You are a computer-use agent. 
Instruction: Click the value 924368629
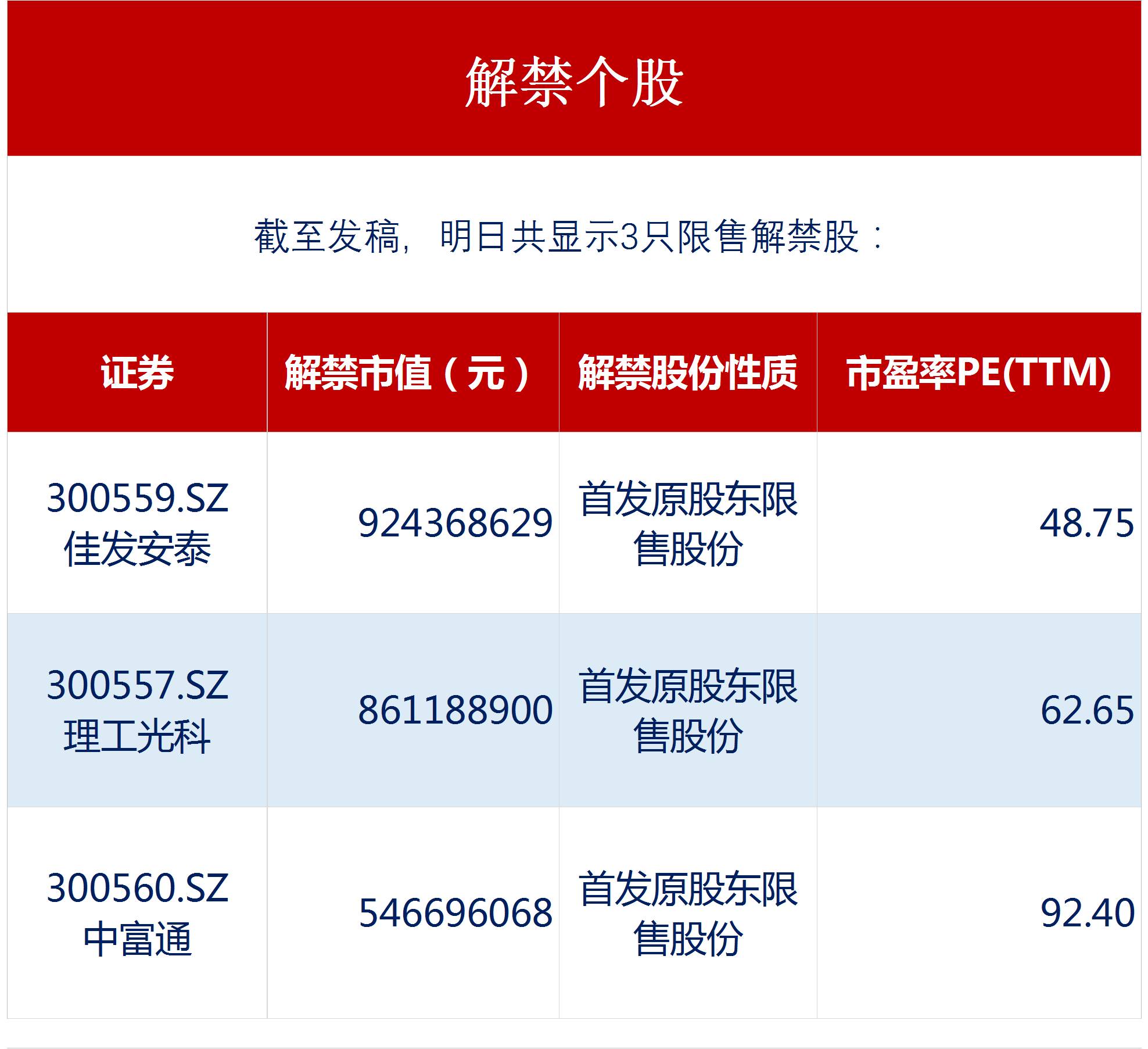455,523
